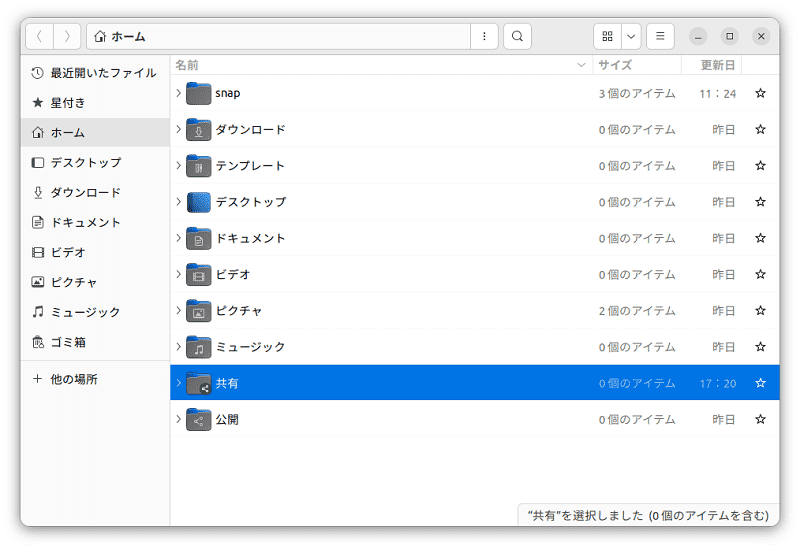Open ダウンロード in sidebar

pos(95,193)
